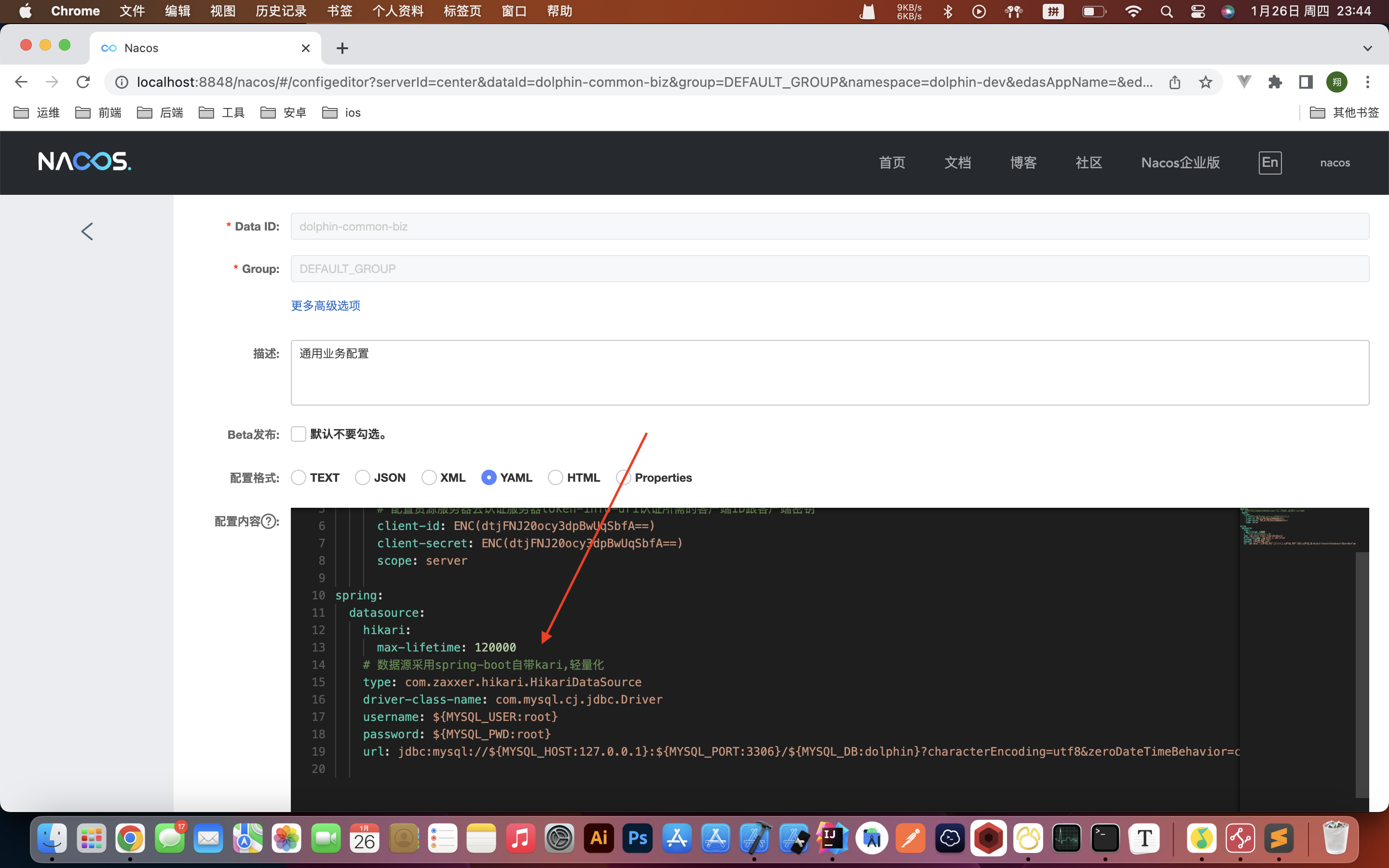The height and width of the screenshot is (868, 1389).
Task: Toggle Chrome side panel icon
Action: (1306, 82)
